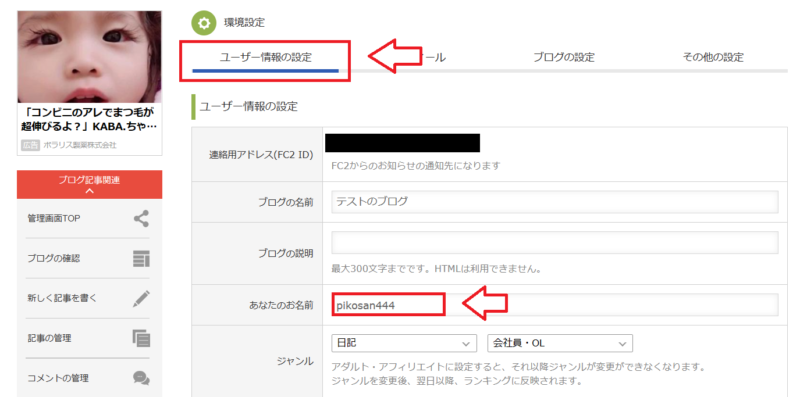Screen dimensions: 800x397
Task: Open the 会社員・OL sub-genre dropdown
Action: click(x=560, y=343)
